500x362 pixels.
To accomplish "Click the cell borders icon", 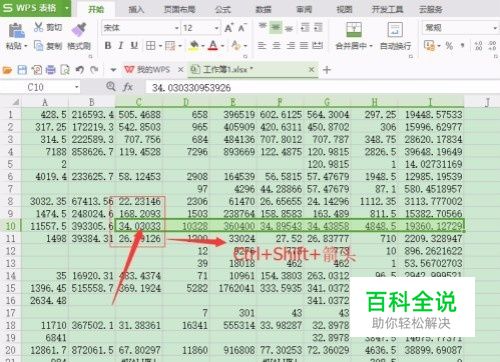I will pos(151,46).
